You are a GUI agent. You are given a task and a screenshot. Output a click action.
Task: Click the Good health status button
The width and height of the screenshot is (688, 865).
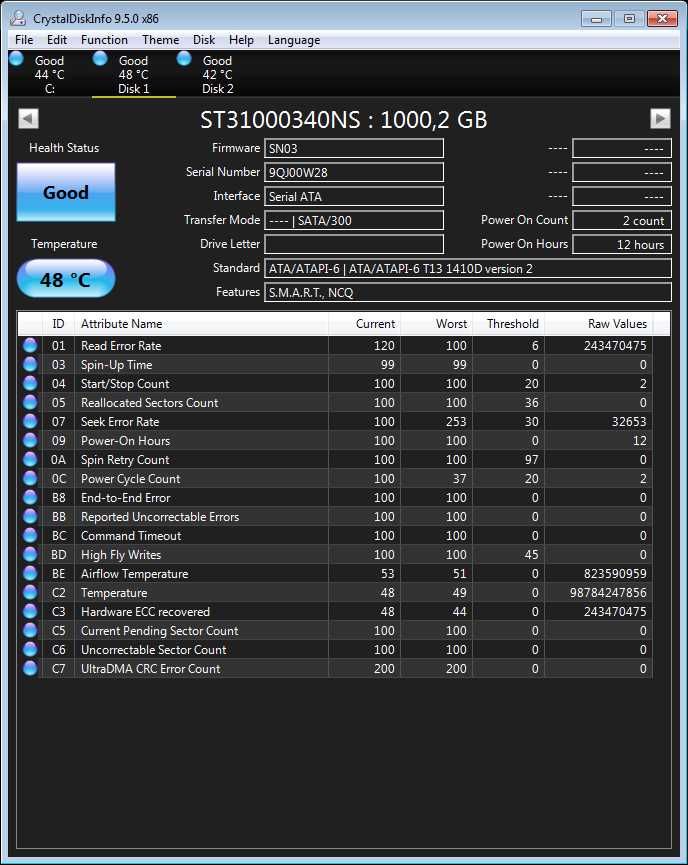(66, 192)
